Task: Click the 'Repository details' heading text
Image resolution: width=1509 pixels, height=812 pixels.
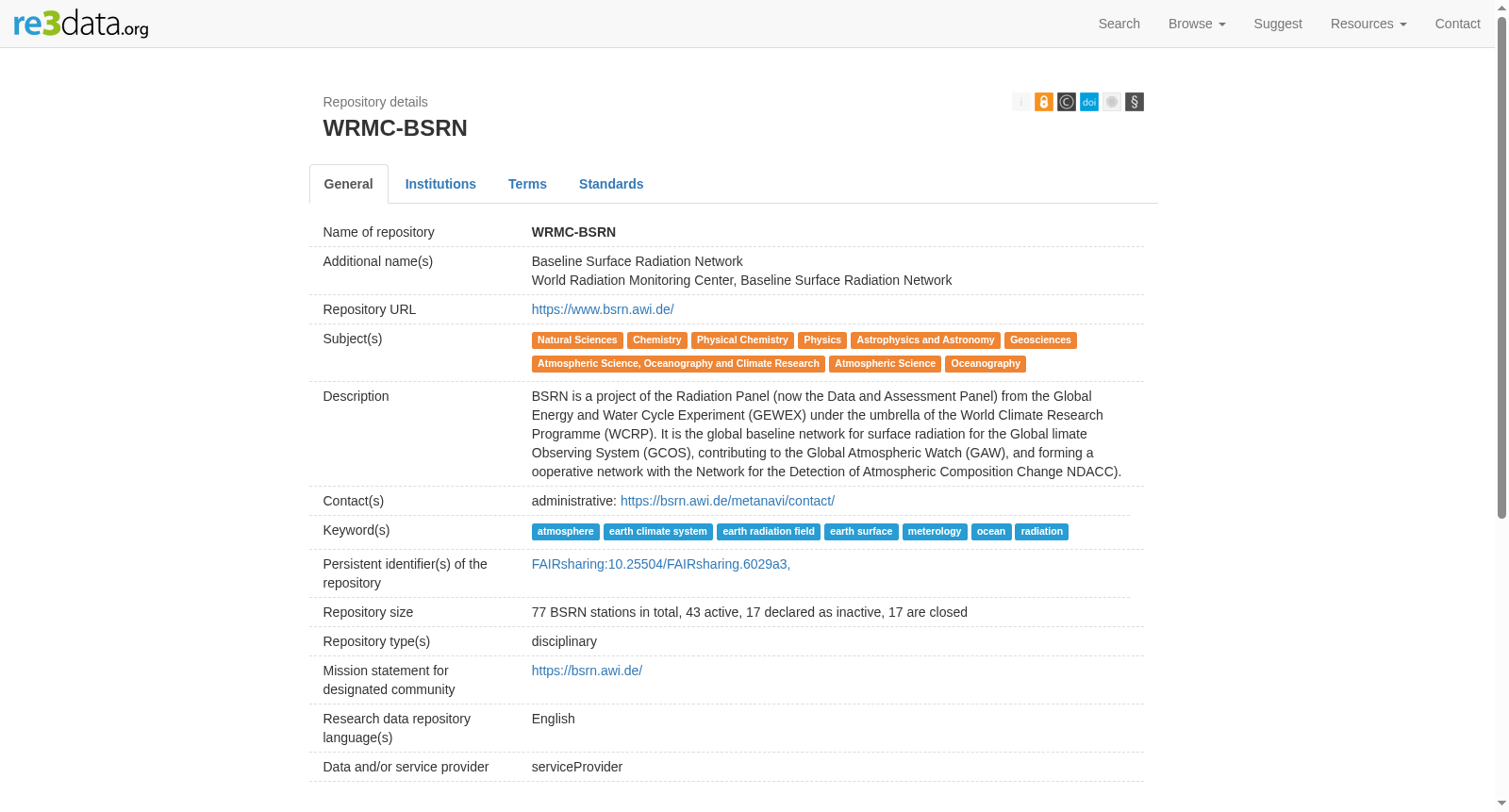Action: pos(375,102)
